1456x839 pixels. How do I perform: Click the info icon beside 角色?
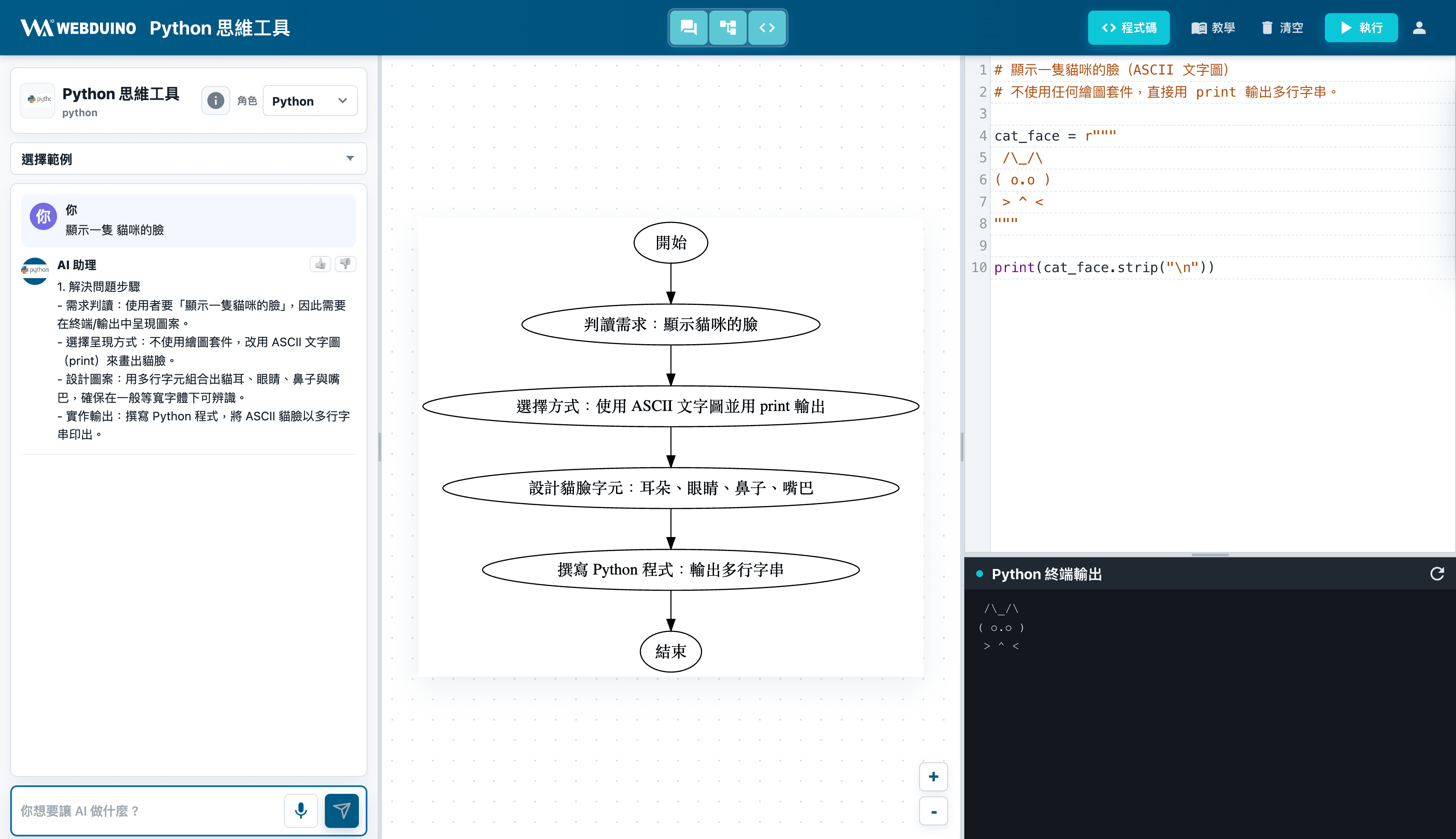[215, 101]
